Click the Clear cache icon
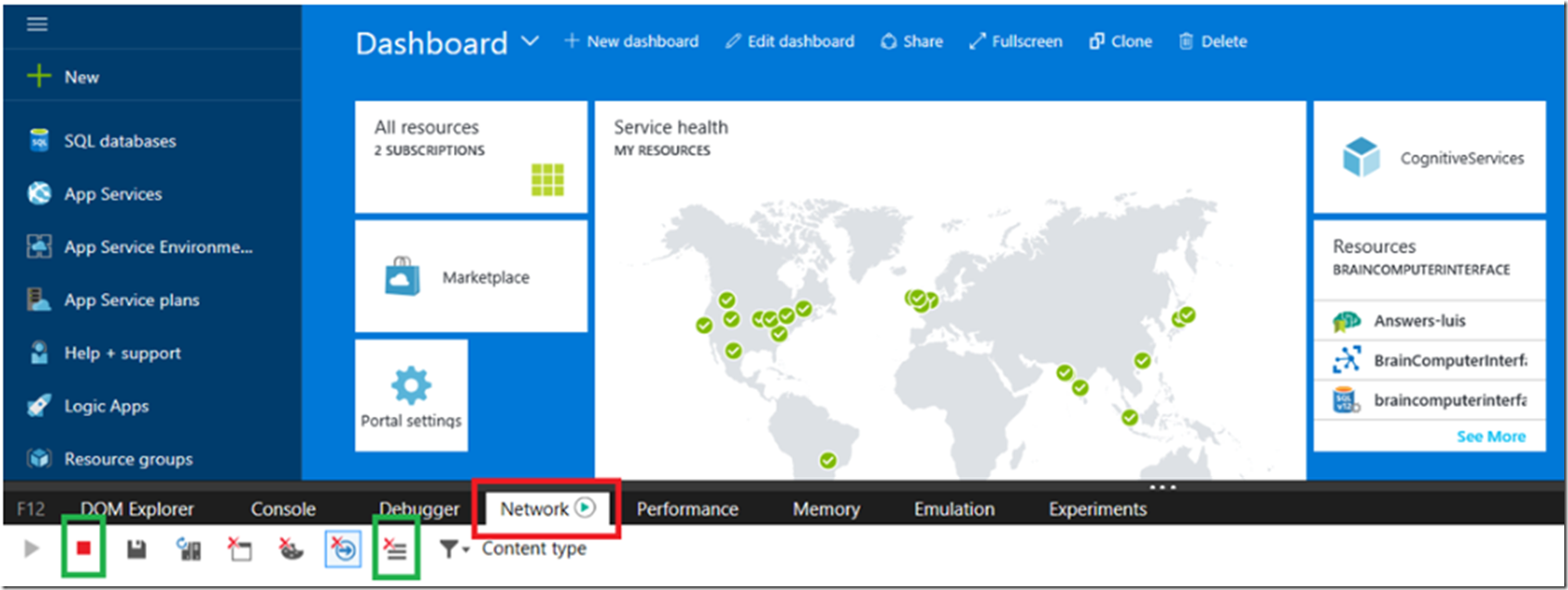This screenshot has height=590, width=1568. 239,549
